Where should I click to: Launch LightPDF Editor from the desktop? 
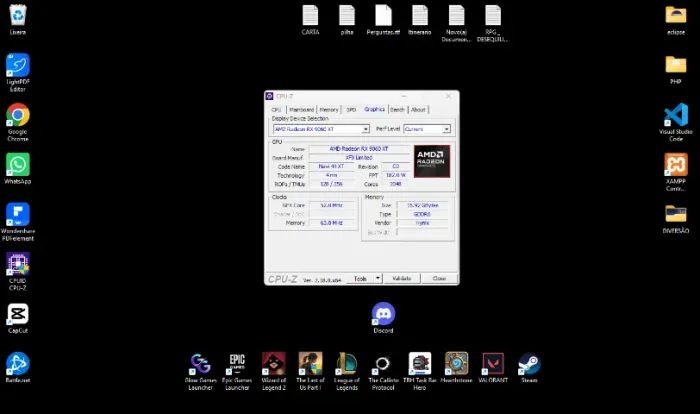pyautogui.click(x=18, y=72)
